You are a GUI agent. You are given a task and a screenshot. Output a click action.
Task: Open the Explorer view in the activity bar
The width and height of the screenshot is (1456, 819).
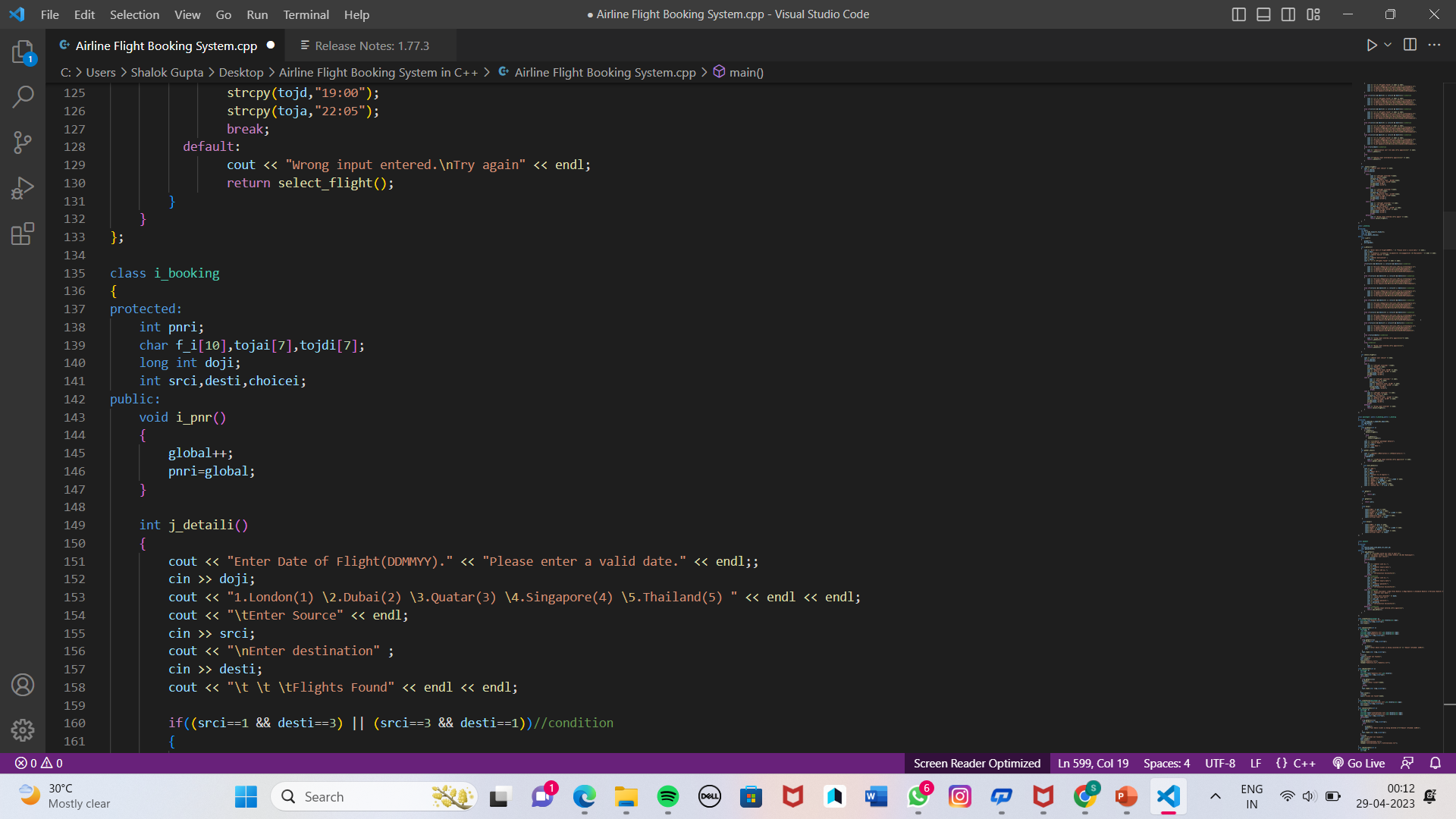click(23, 52)
